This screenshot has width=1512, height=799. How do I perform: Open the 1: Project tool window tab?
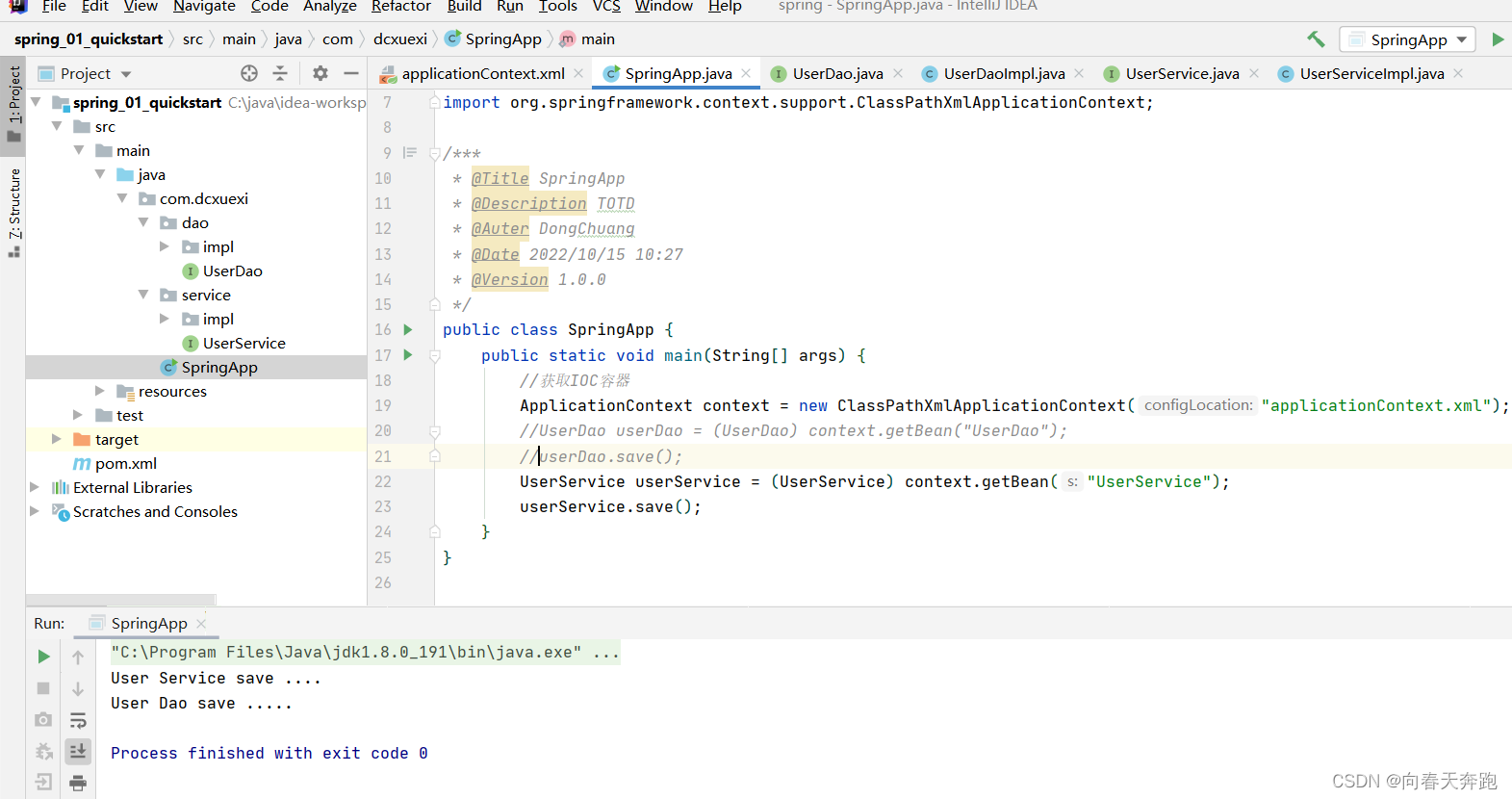(13, 103)
